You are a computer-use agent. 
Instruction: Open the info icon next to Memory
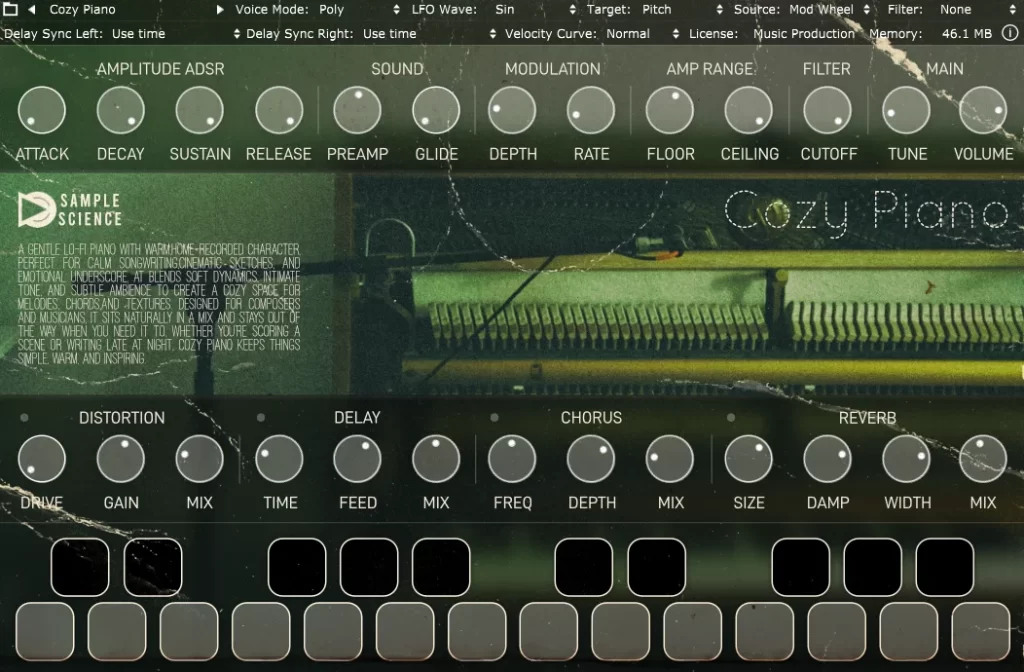coord(1010,33)
